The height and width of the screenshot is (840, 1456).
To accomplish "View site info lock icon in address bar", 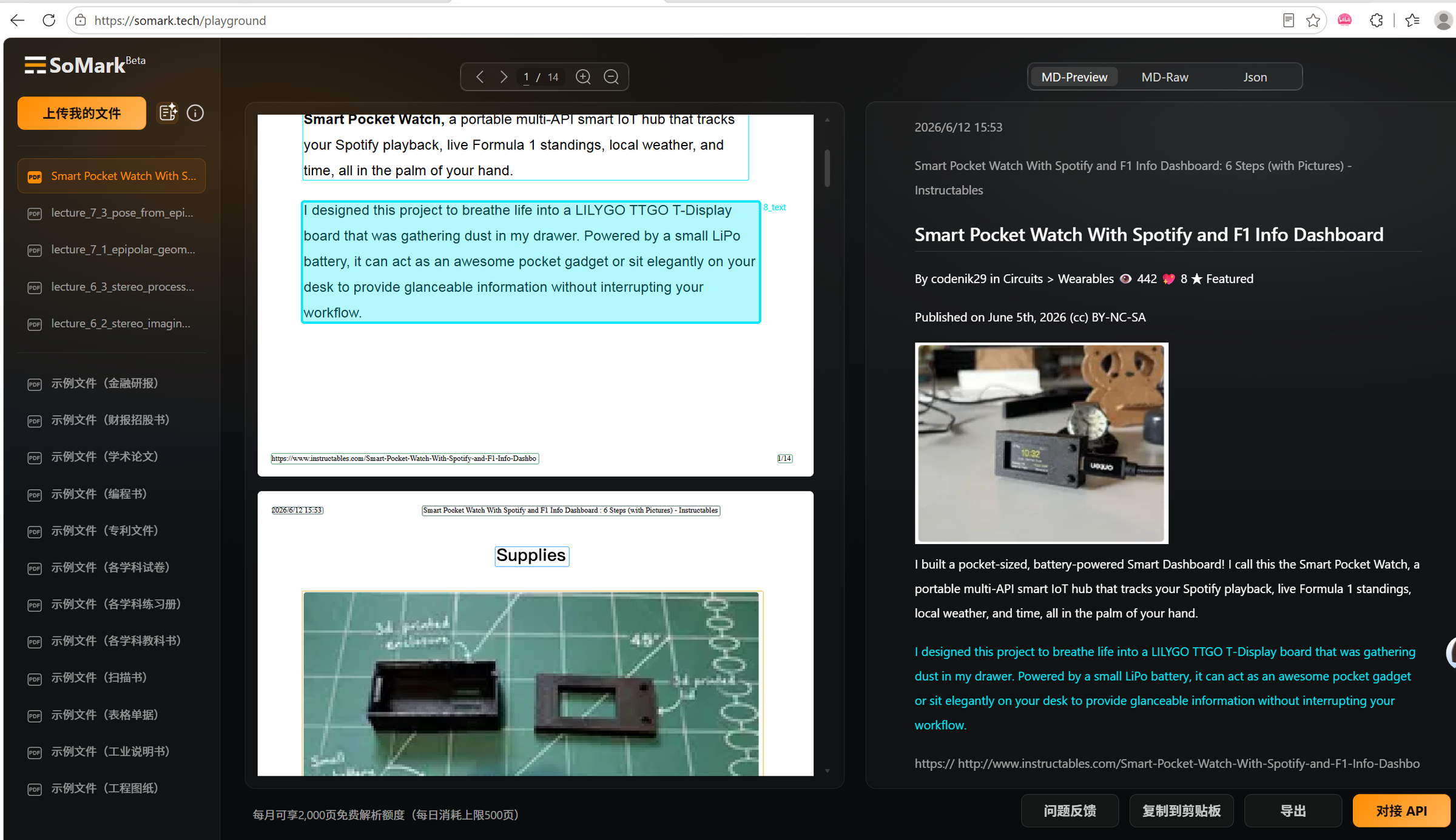I will pyautogui.click(x=80, y=21).
